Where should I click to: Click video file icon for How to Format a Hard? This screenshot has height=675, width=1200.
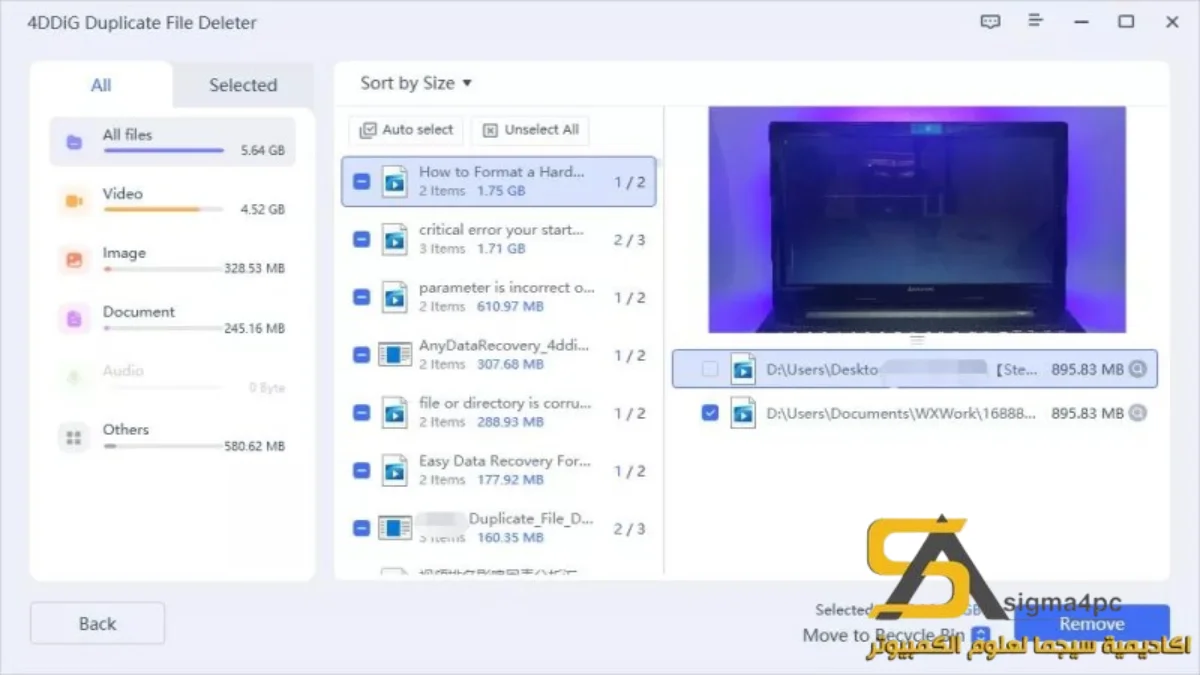point(396,181)
